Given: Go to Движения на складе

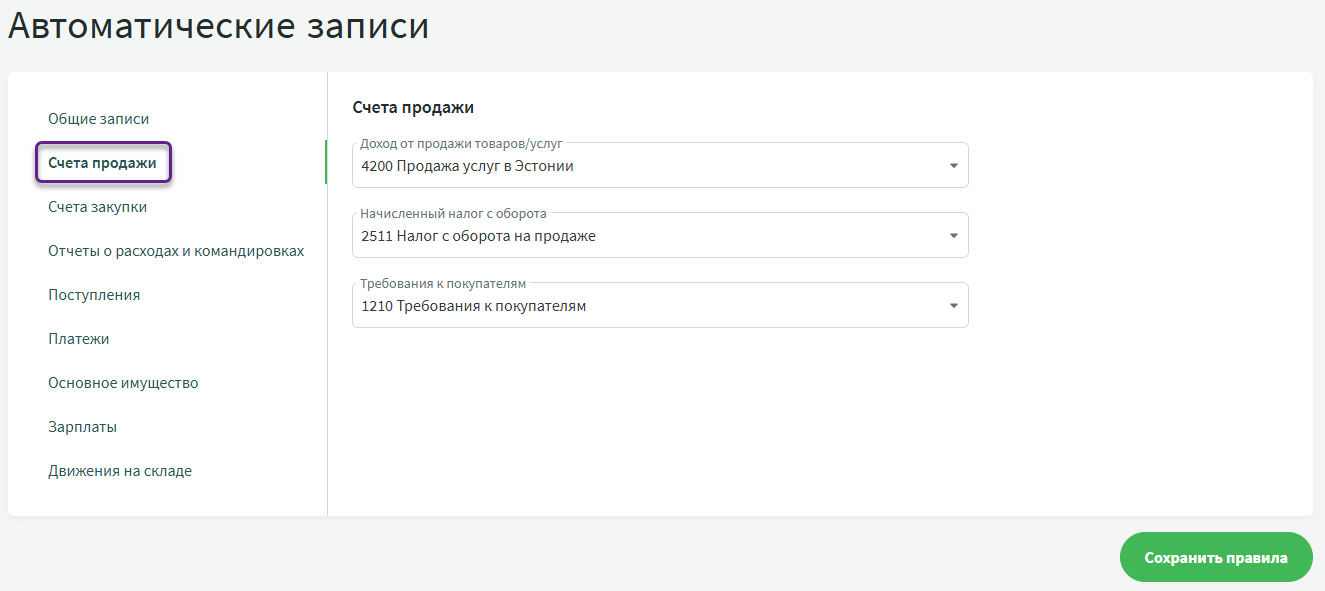Looking at the screenshot, I should [120, 471].
